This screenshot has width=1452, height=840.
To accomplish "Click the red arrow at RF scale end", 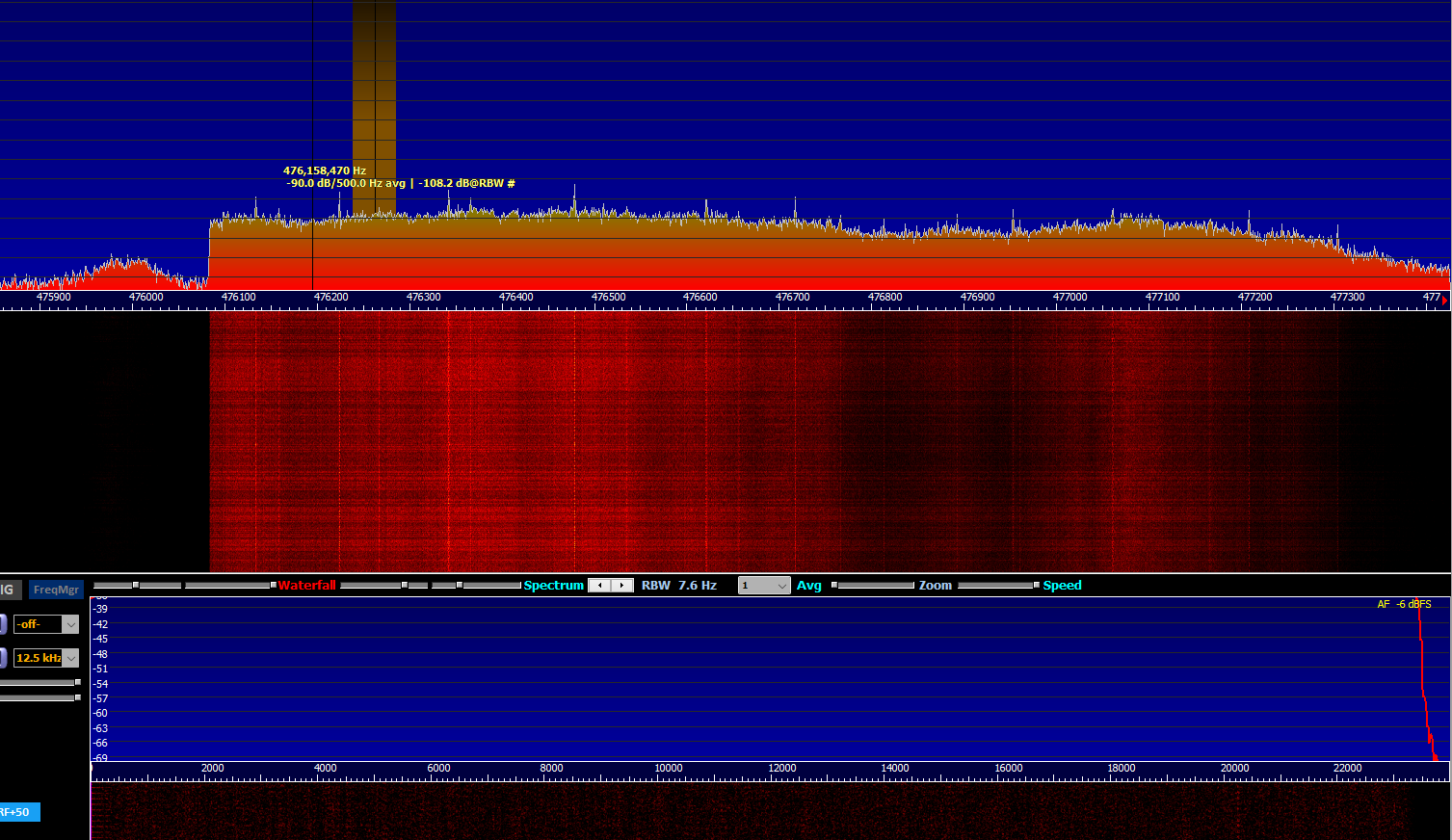I will [x=1445, y=301].
